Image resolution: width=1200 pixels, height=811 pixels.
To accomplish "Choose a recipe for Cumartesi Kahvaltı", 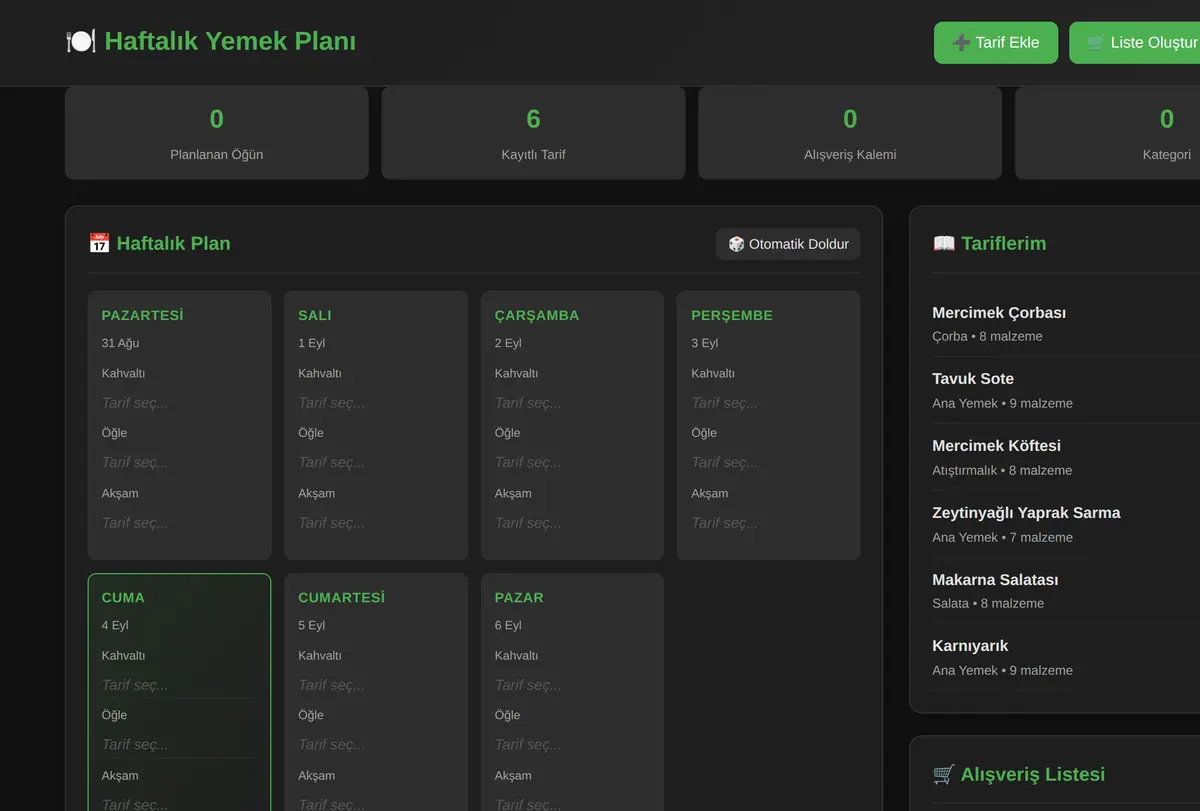I will [376, 685].
